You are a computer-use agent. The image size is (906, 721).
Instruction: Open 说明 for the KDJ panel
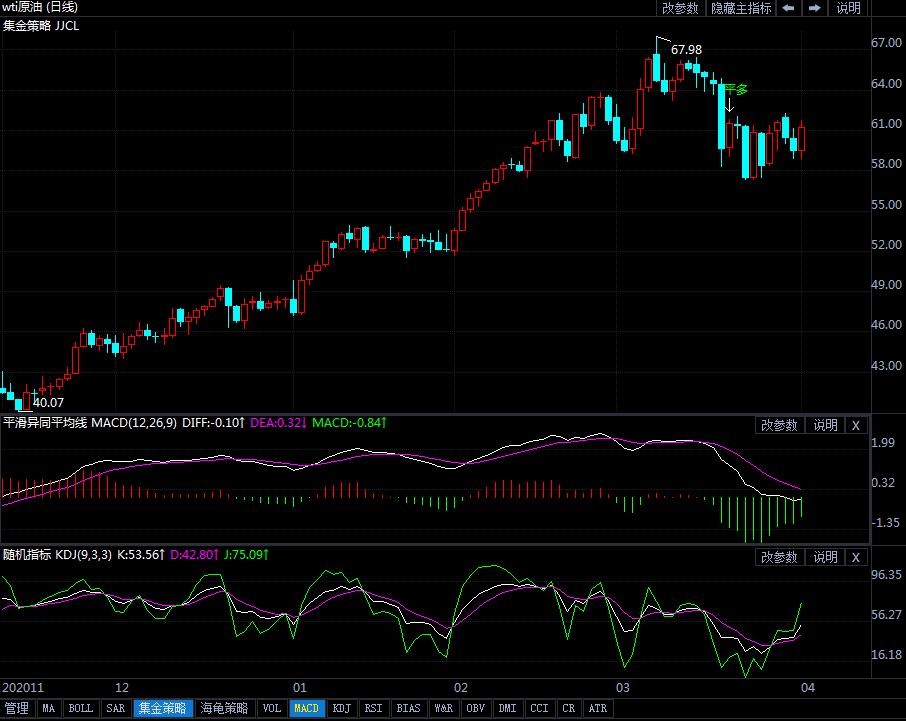[825, 557]
